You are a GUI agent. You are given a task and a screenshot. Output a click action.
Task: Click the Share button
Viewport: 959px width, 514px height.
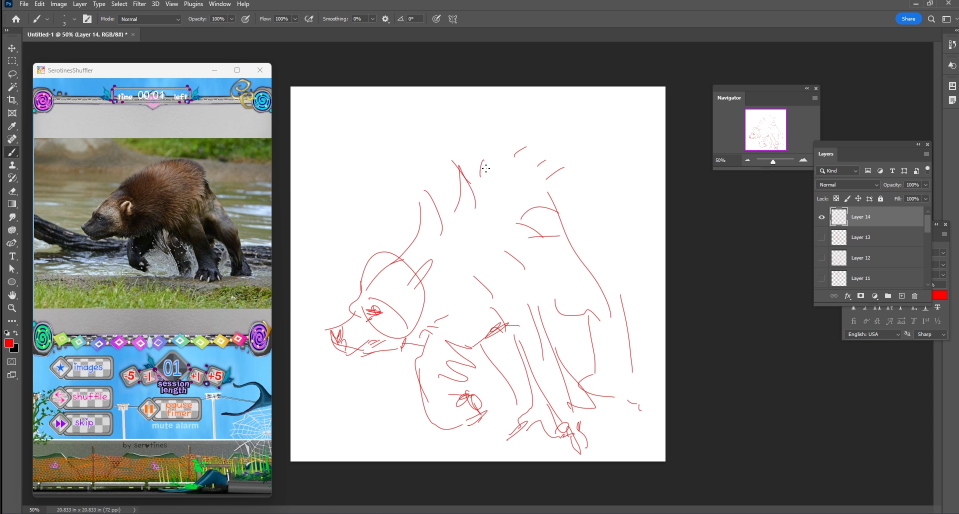click(908, 19)
